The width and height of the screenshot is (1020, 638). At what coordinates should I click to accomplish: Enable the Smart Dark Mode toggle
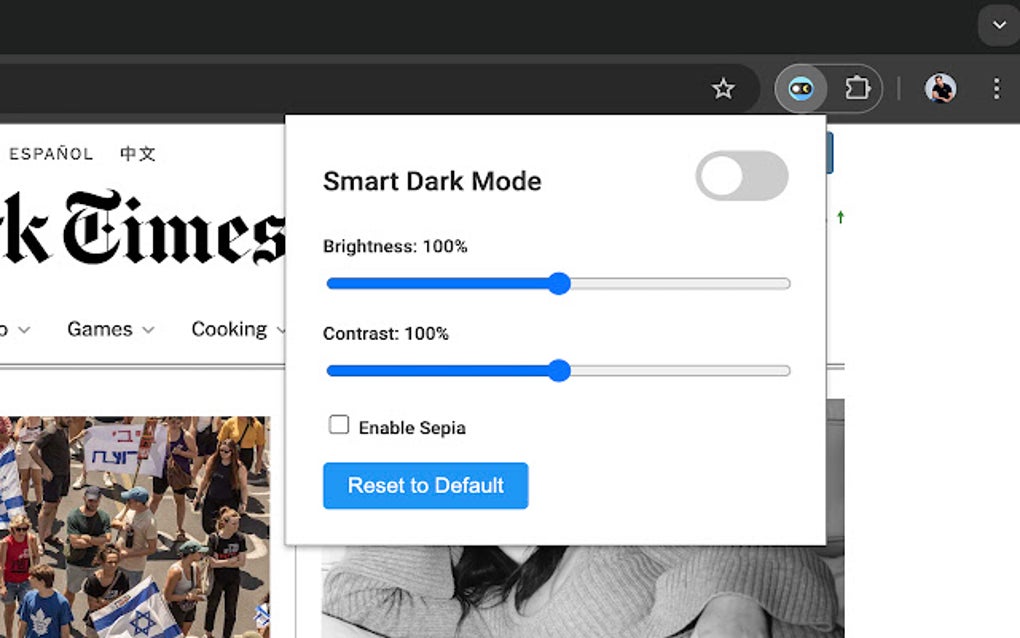[741, 176]
